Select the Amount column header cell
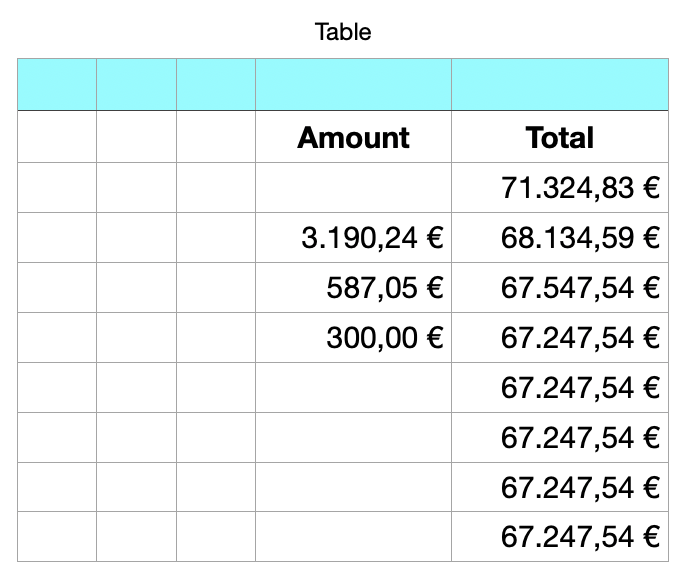 coord(354,137)
